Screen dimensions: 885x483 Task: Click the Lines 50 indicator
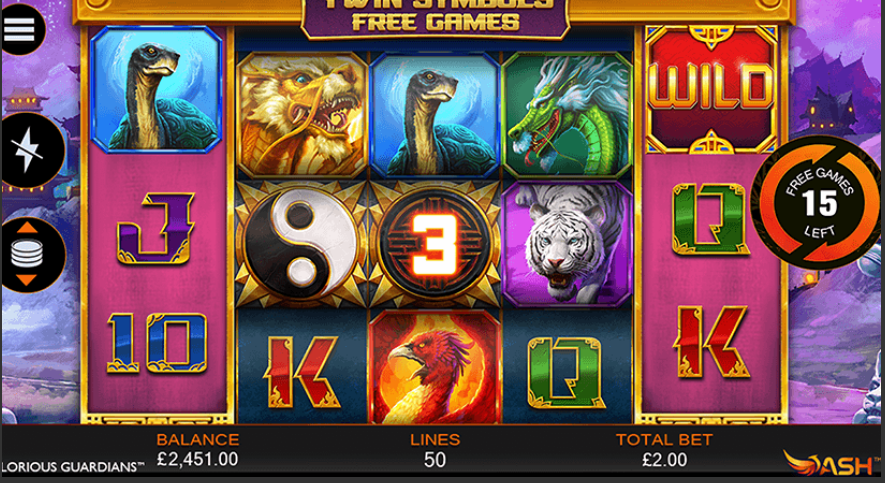click(435, 450)
